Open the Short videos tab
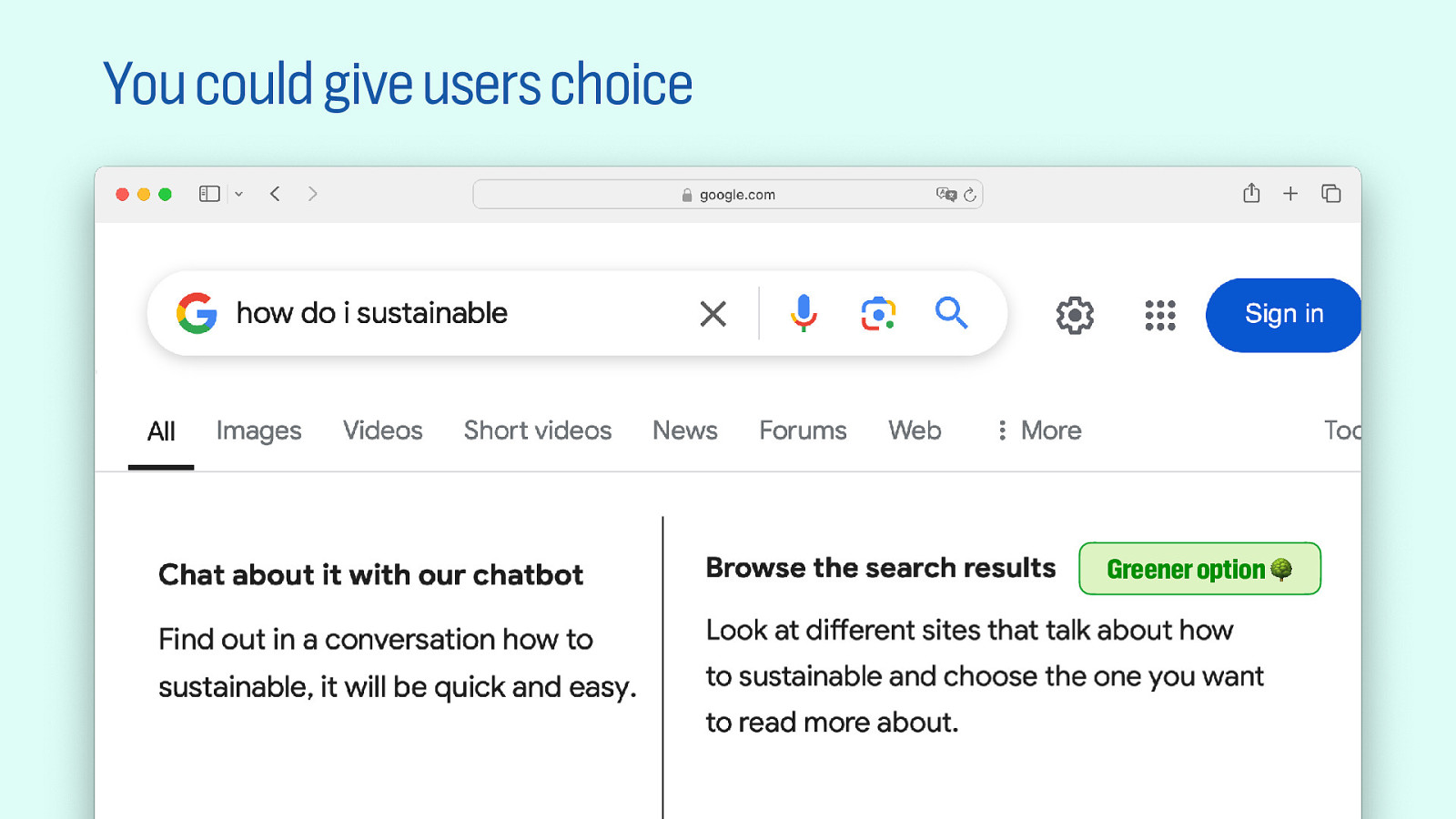Viewport: 1456px width, 819px height. click(x=537, y=430)
